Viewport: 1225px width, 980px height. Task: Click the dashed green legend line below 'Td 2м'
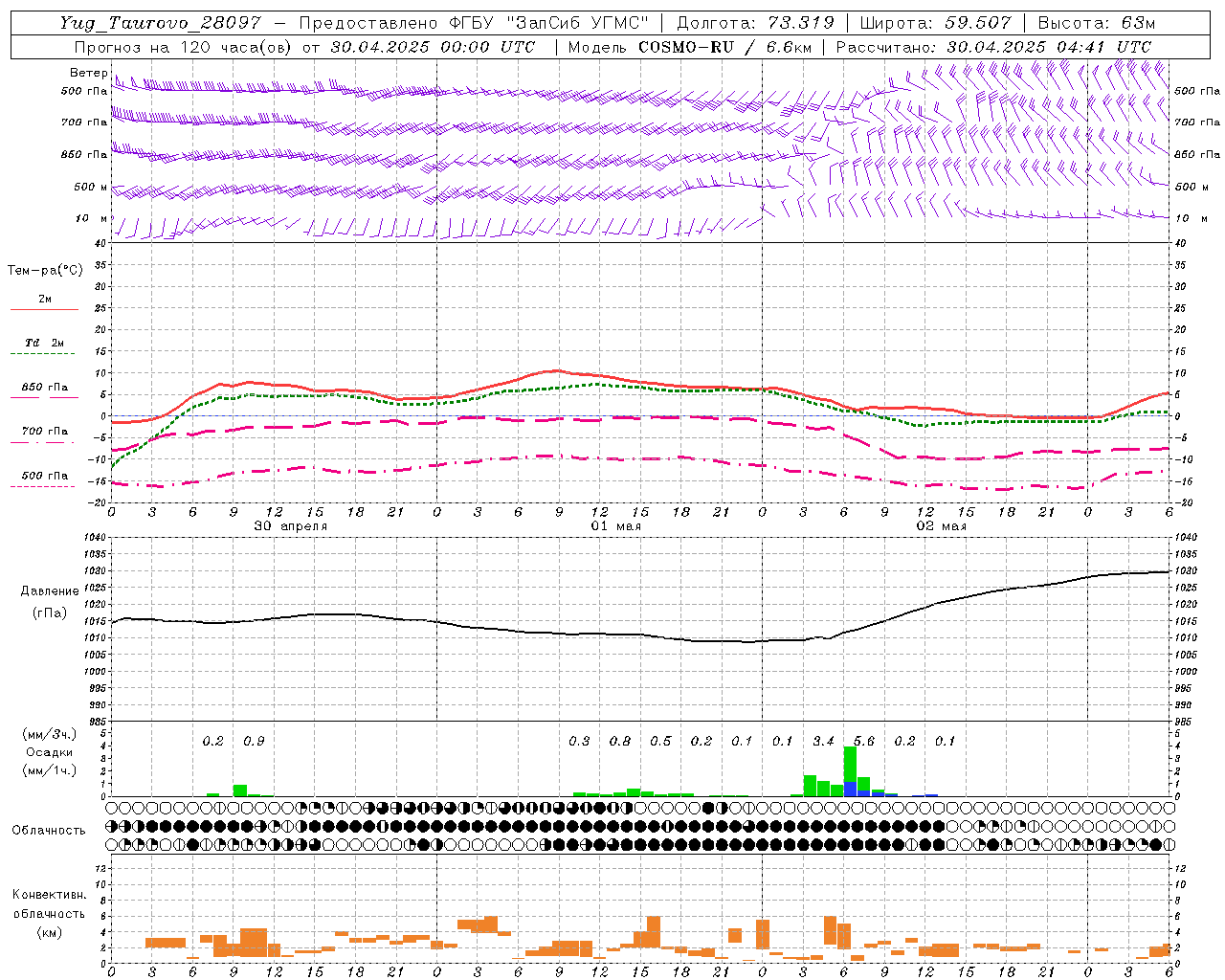[x=42, y=354]
